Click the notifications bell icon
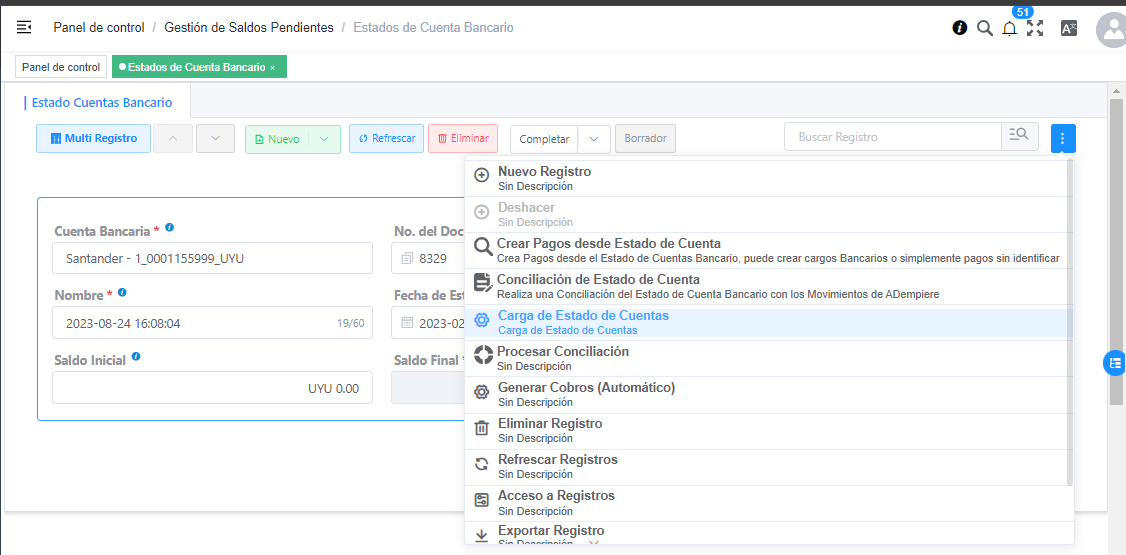1126x555 pixels. (x=1009, y=28)
